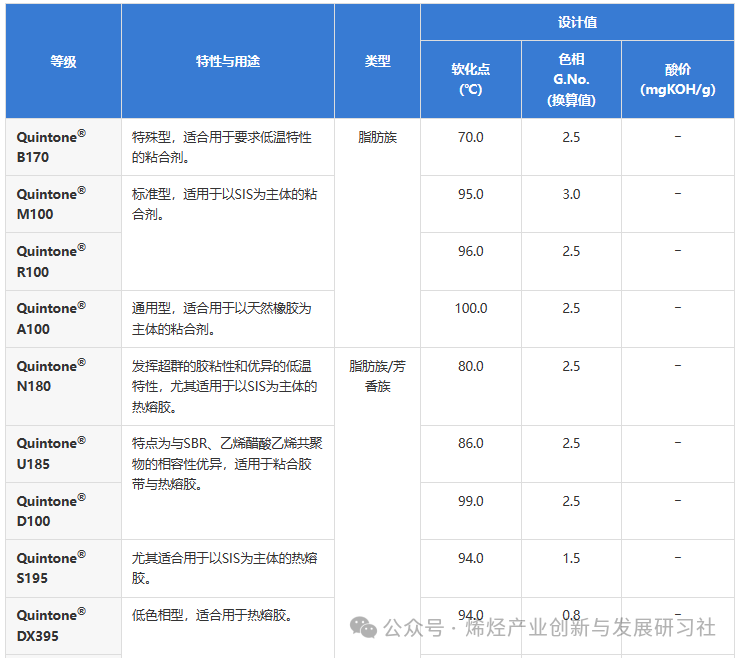Click description 特点为与SBR、乙烯醋酸乙烯共聚物
Viewport: 740px width, 658px height.
tap(228, 482)
